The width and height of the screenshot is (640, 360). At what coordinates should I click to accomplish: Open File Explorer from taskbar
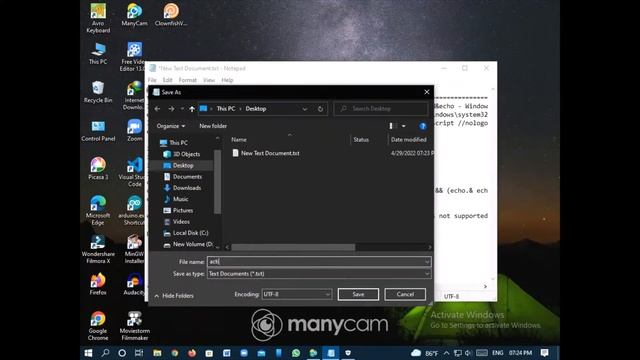click(157, 353)
